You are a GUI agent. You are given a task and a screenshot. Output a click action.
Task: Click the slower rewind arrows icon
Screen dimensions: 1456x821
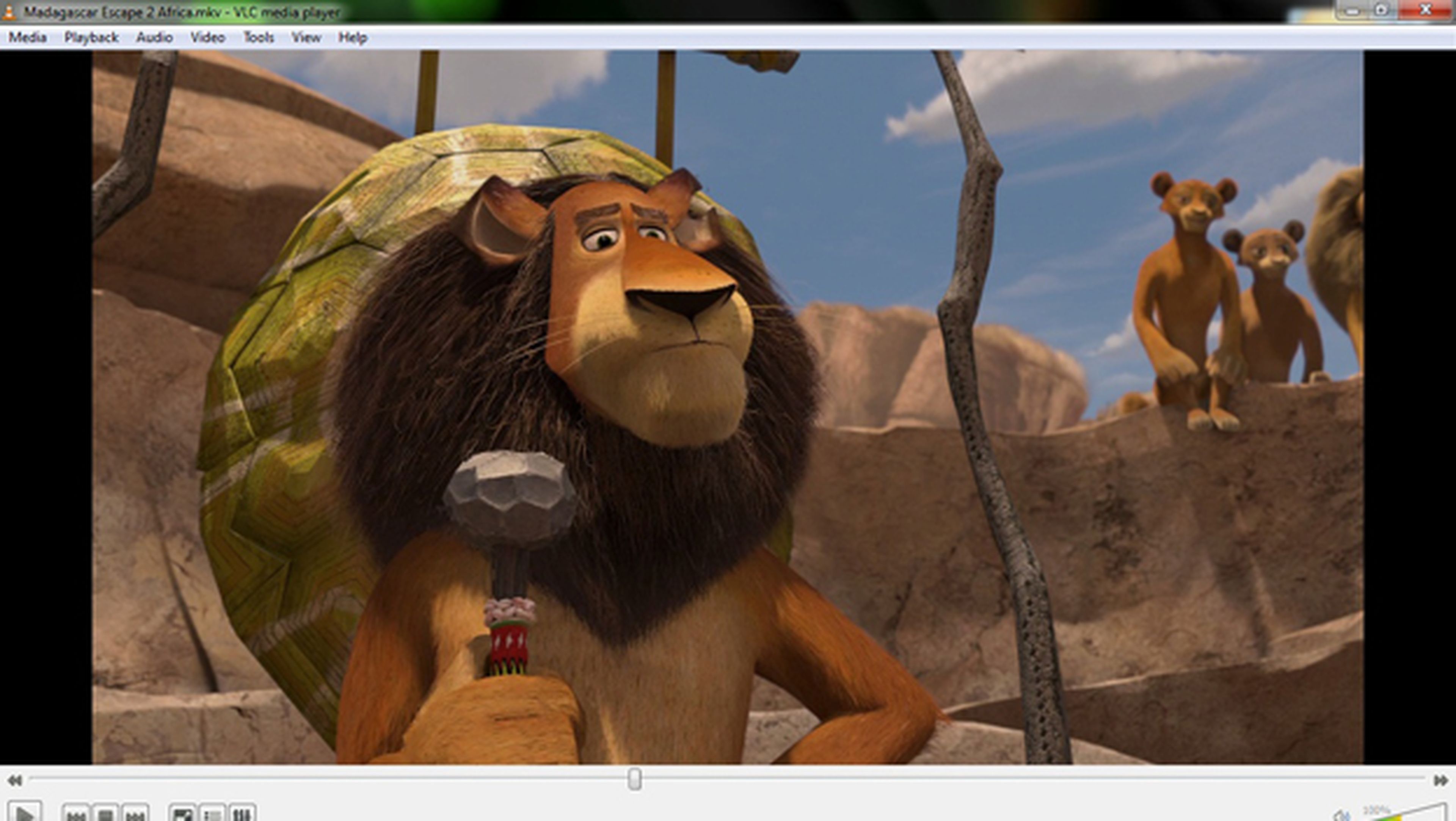14,780
